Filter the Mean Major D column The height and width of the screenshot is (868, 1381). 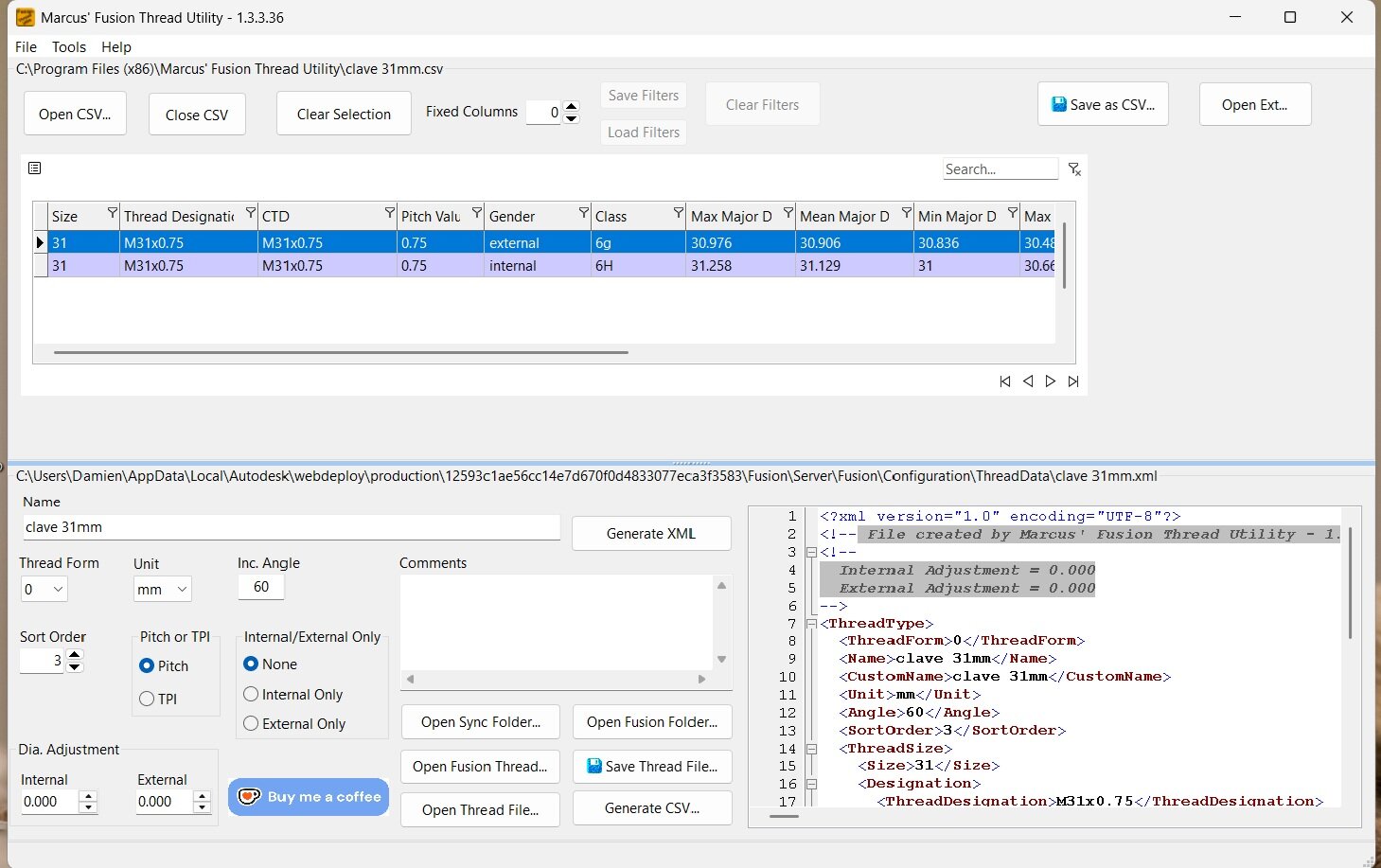click(x=907, y=212)
